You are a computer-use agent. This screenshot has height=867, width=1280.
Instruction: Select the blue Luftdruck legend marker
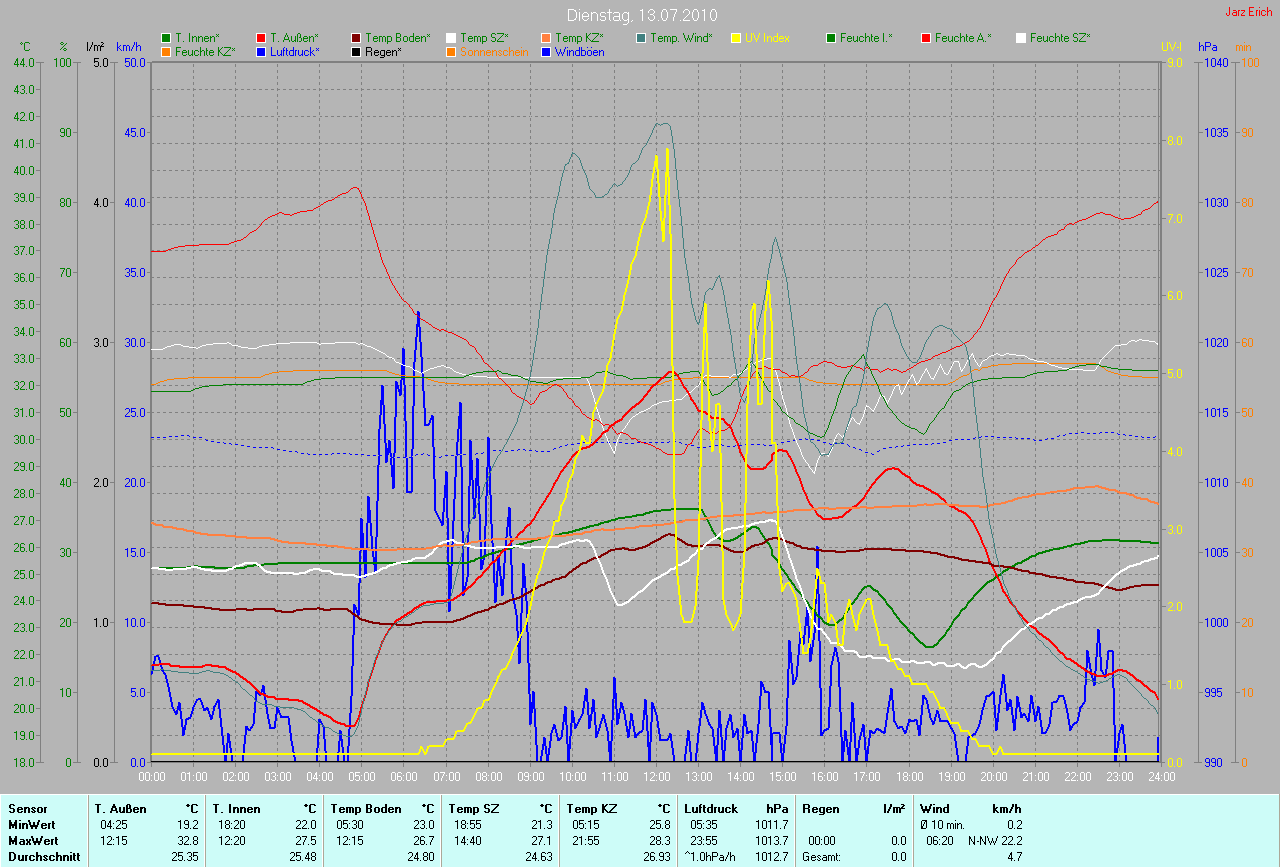click(261, 52)
